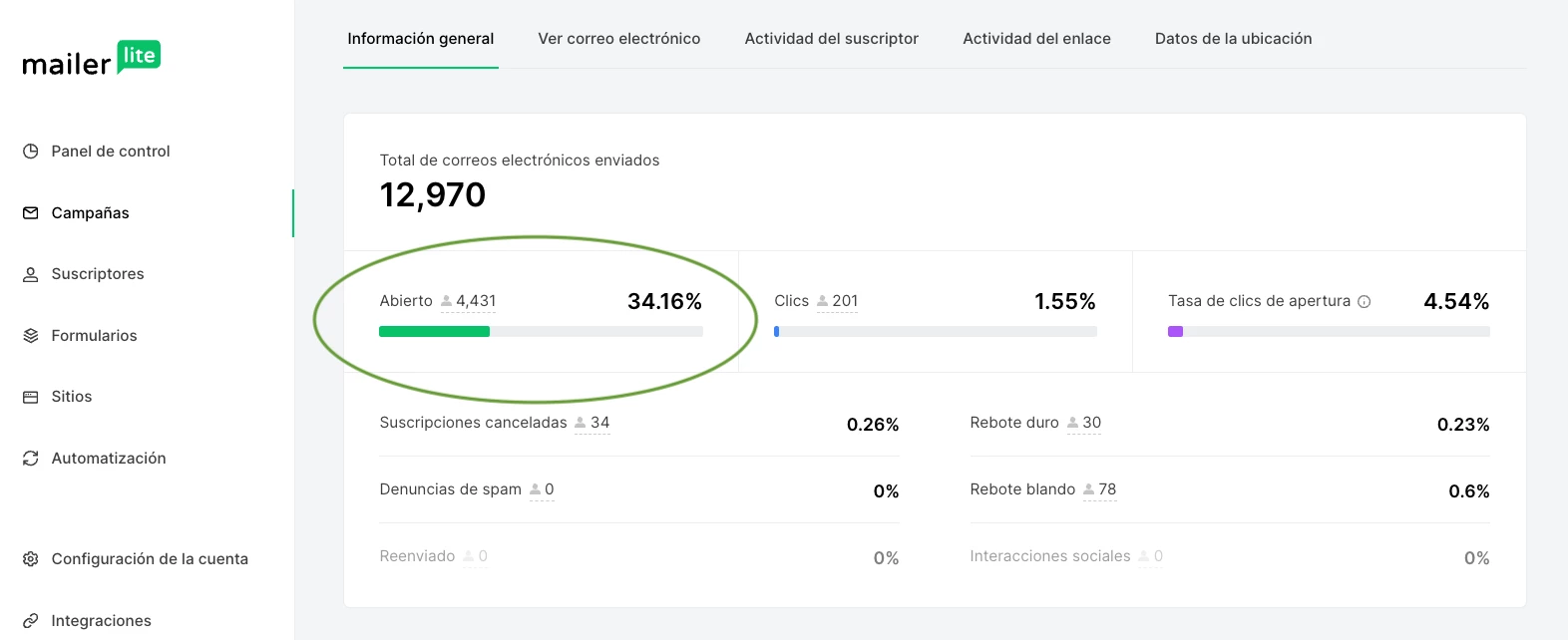Click the Integraciones link icon
The width and height of the screenshot is (1568, 640).
31,621
